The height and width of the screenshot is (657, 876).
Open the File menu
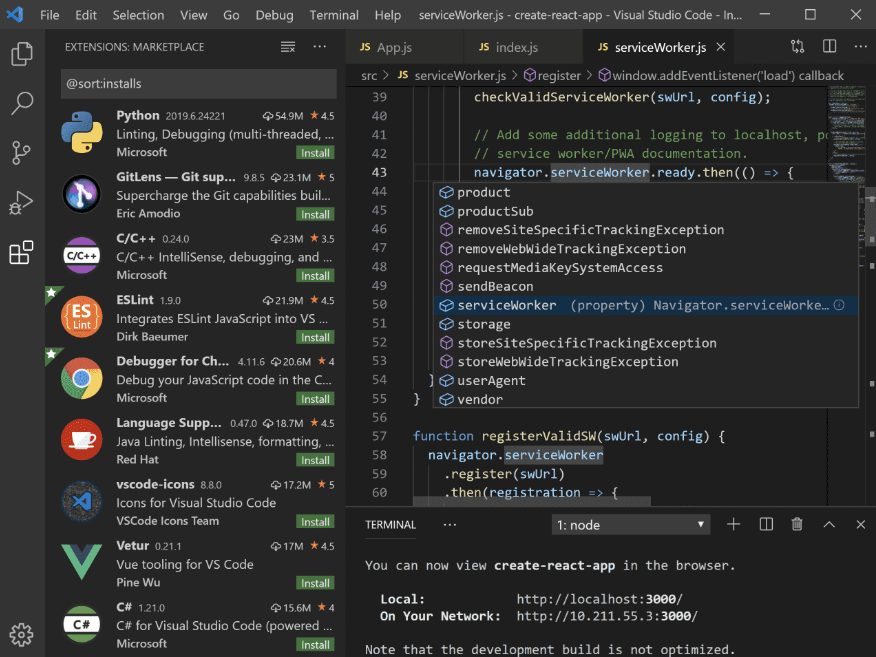[50, 15]
